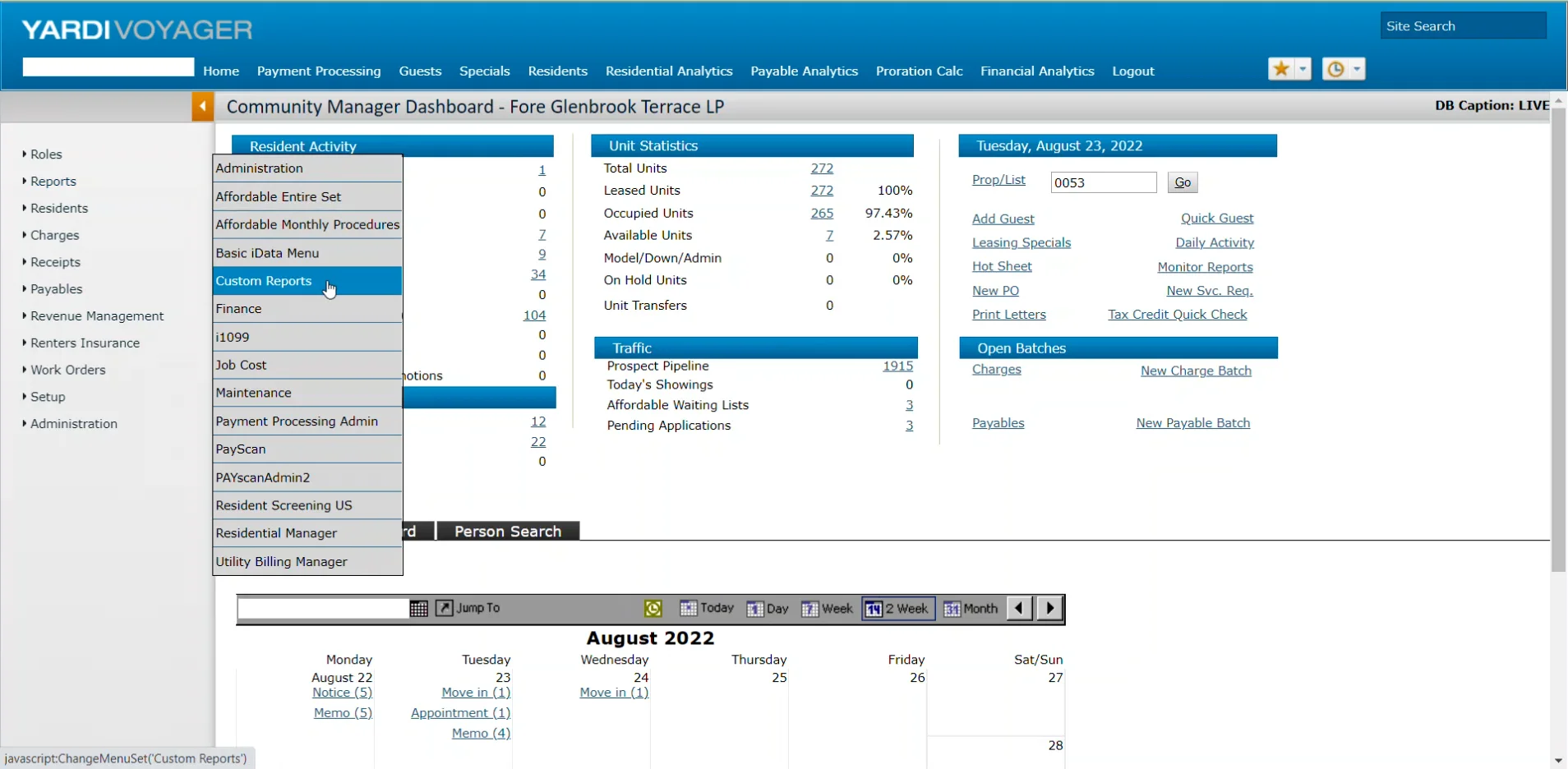Expand the Receipts side menu
Image resolution: width=1568 pixels, height=769 pixels.
coord(55,262)
